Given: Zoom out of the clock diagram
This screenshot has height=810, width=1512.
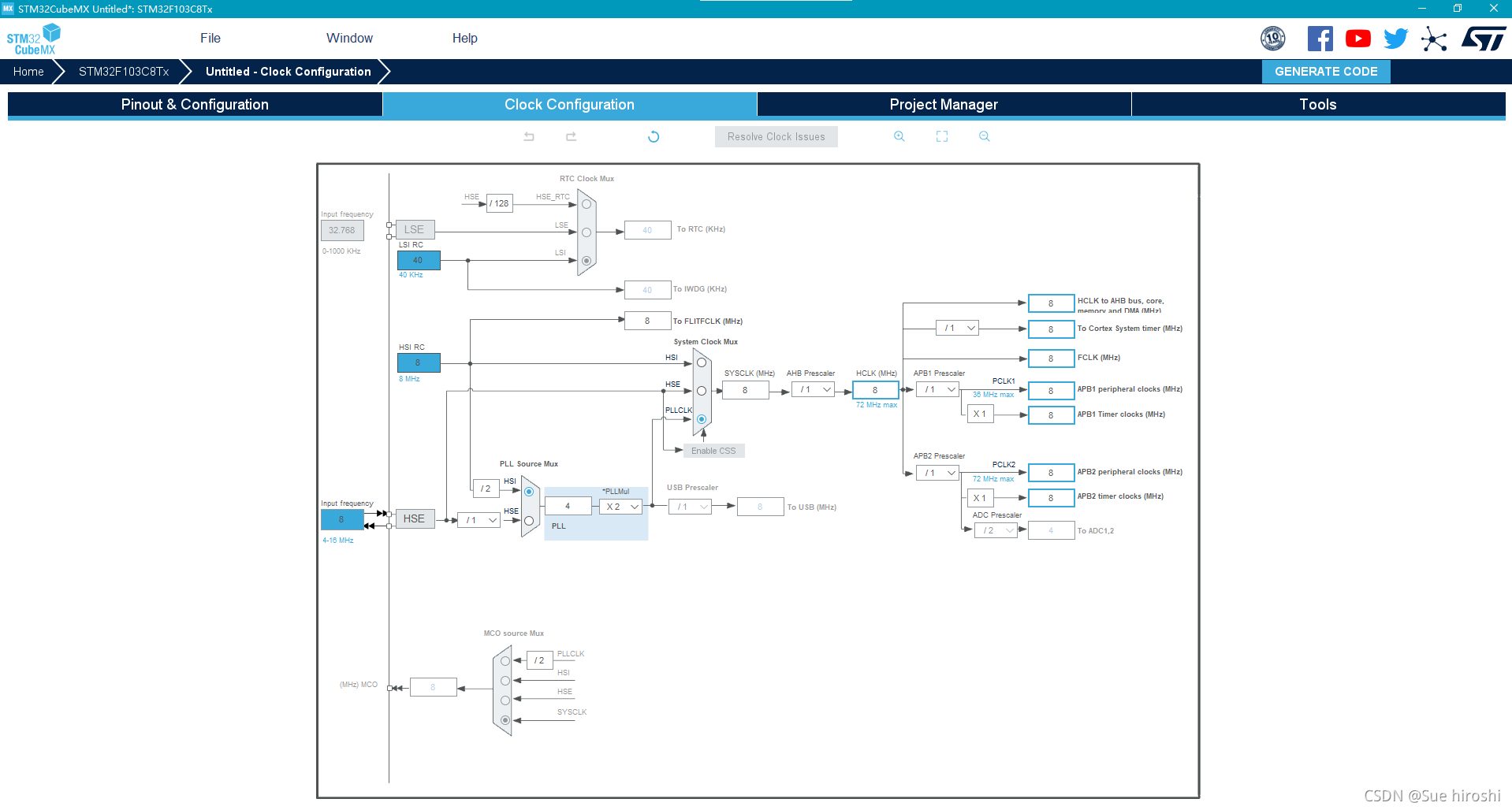Looking at the screenshot, I should (x=985, y=136).
